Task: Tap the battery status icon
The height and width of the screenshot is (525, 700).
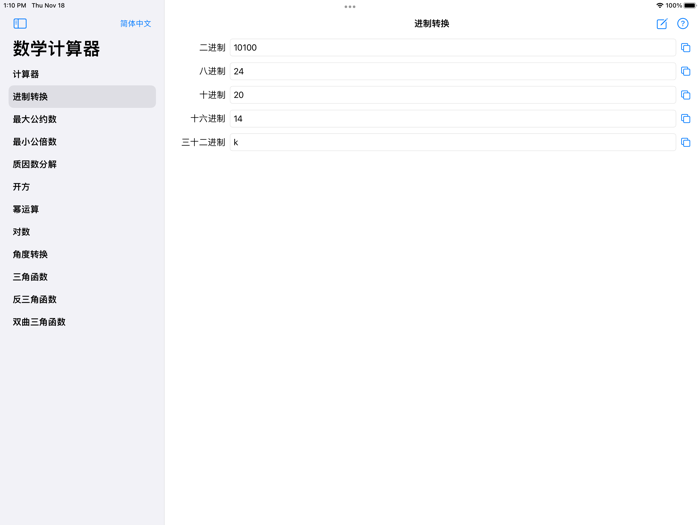Action: click(690, 5)
